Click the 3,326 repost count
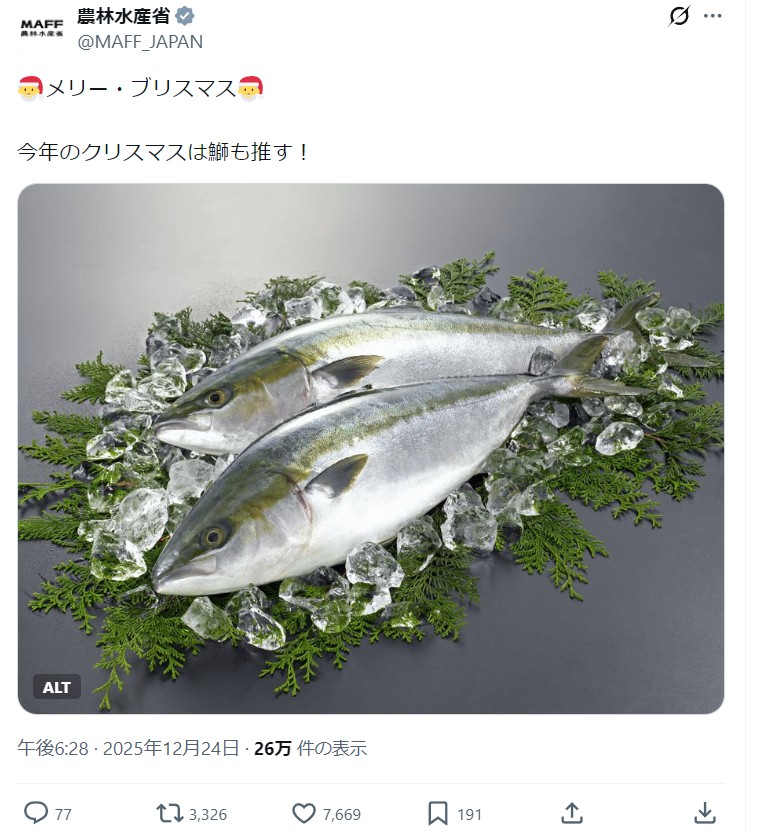The height and width of the screenshot is (834, 774). [x=207, y=814]
